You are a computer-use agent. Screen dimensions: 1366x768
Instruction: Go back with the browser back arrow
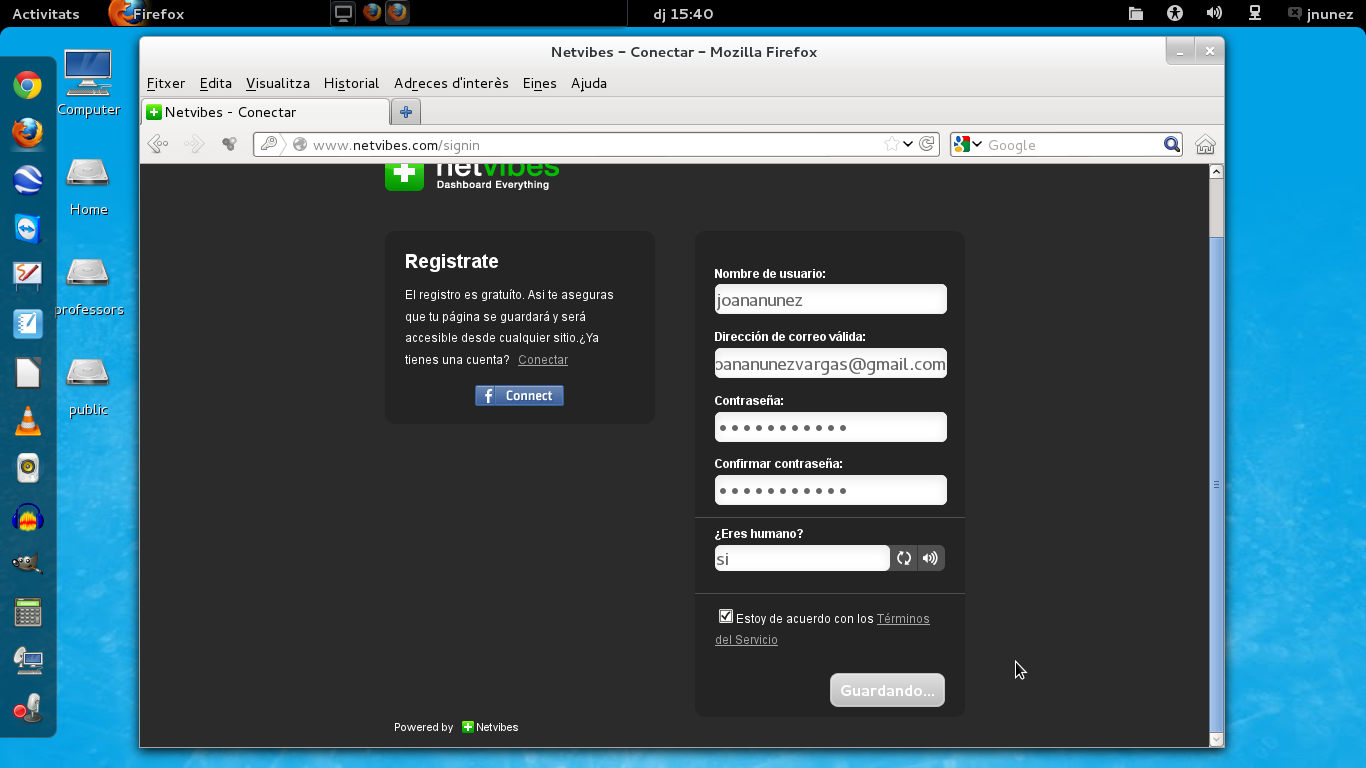point(158,144)
